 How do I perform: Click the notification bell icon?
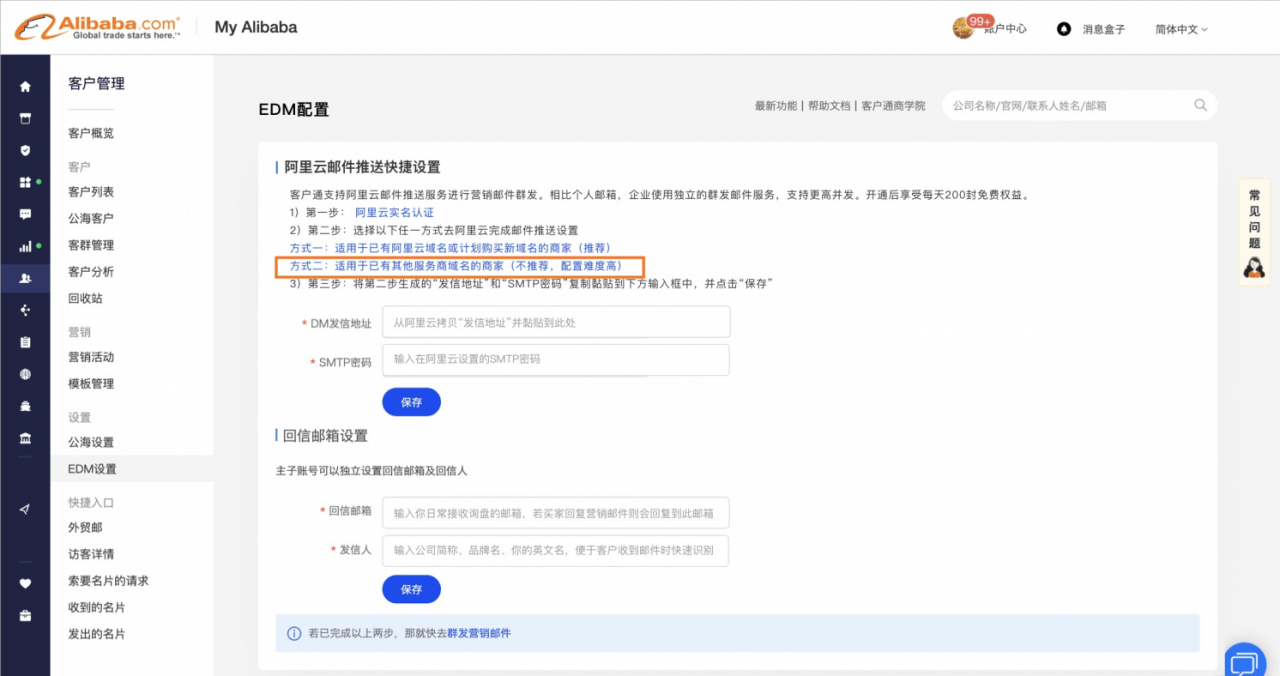(1064, 29)
